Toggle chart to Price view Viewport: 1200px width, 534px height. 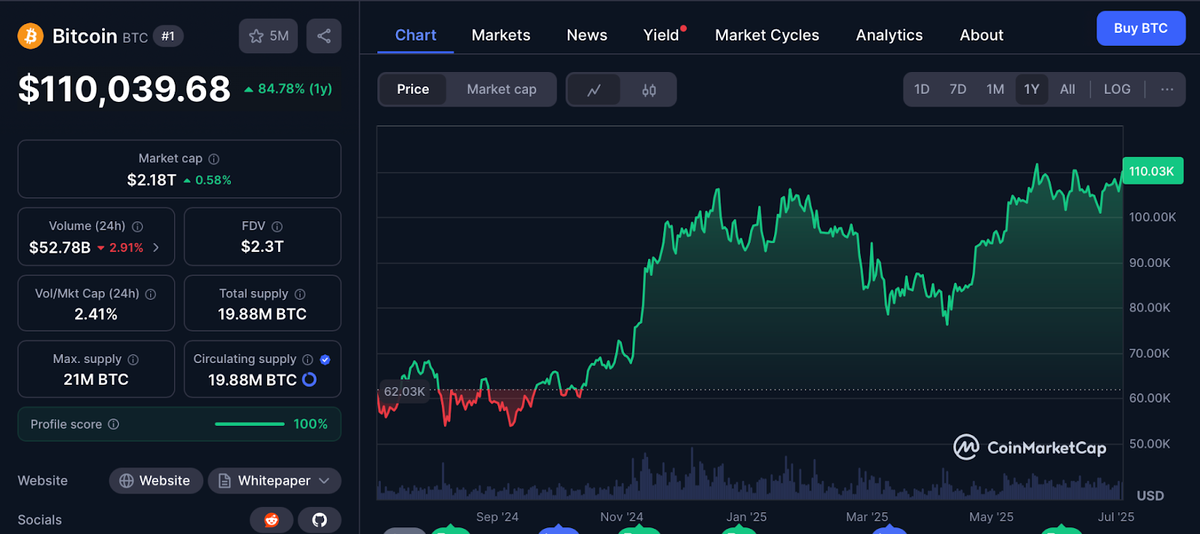tap(413, 89)
